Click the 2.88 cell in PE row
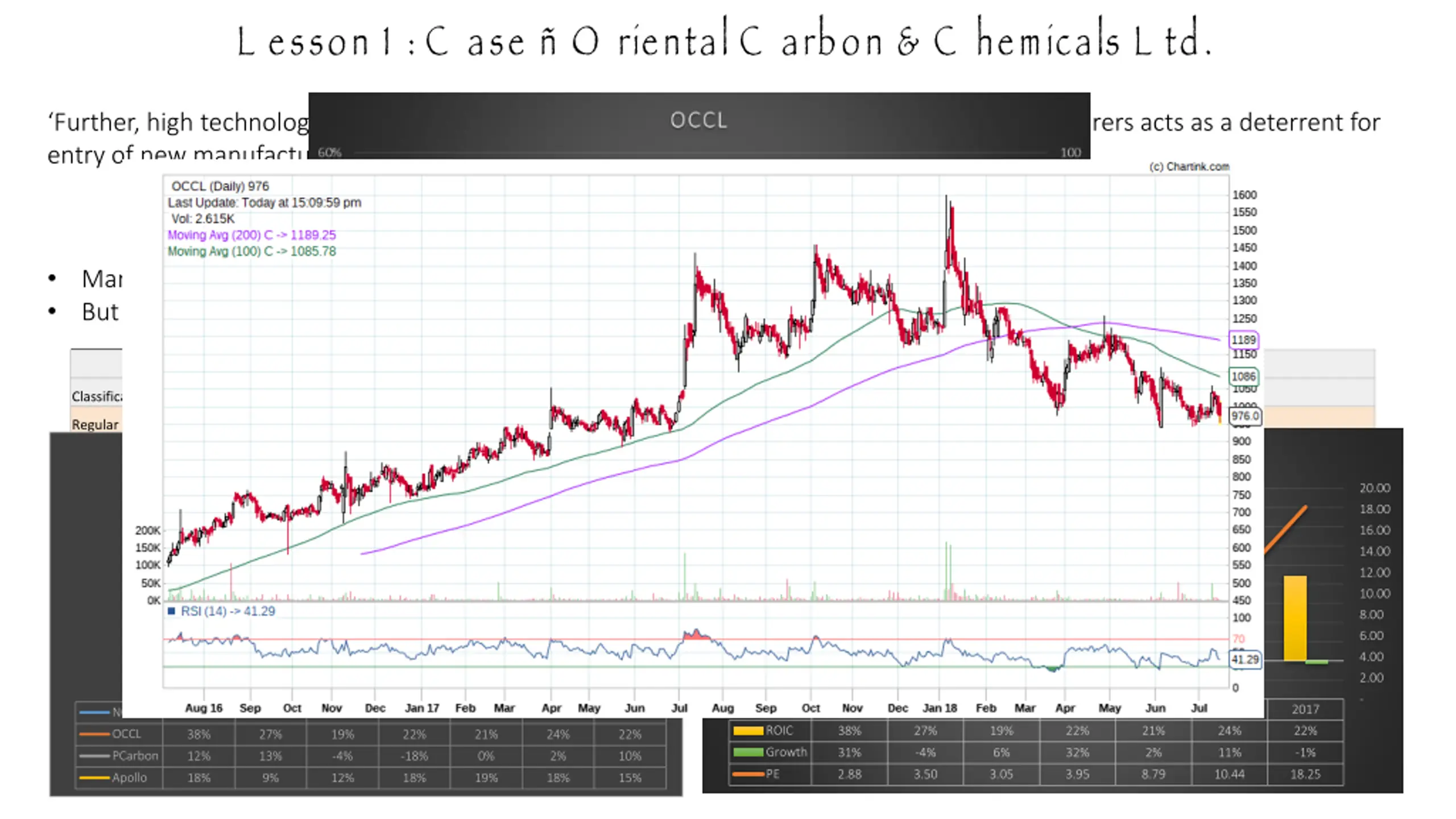The height and width of the screenshot is (819, 1456). pos(849,774)
